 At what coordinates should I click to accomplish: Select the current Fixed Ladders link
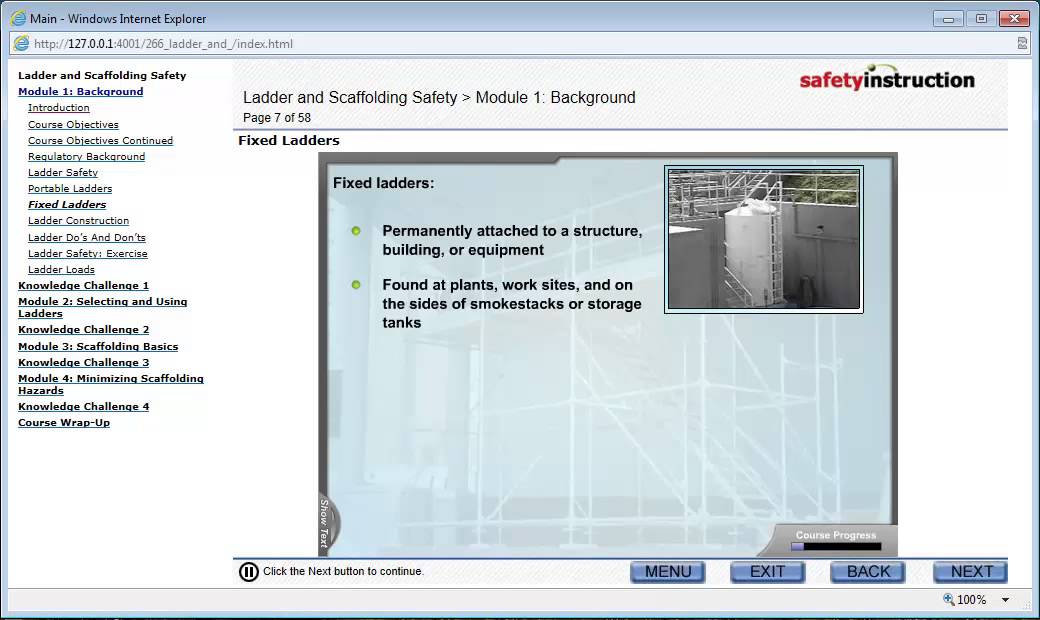pyautogui.click(x=67, y=204)
